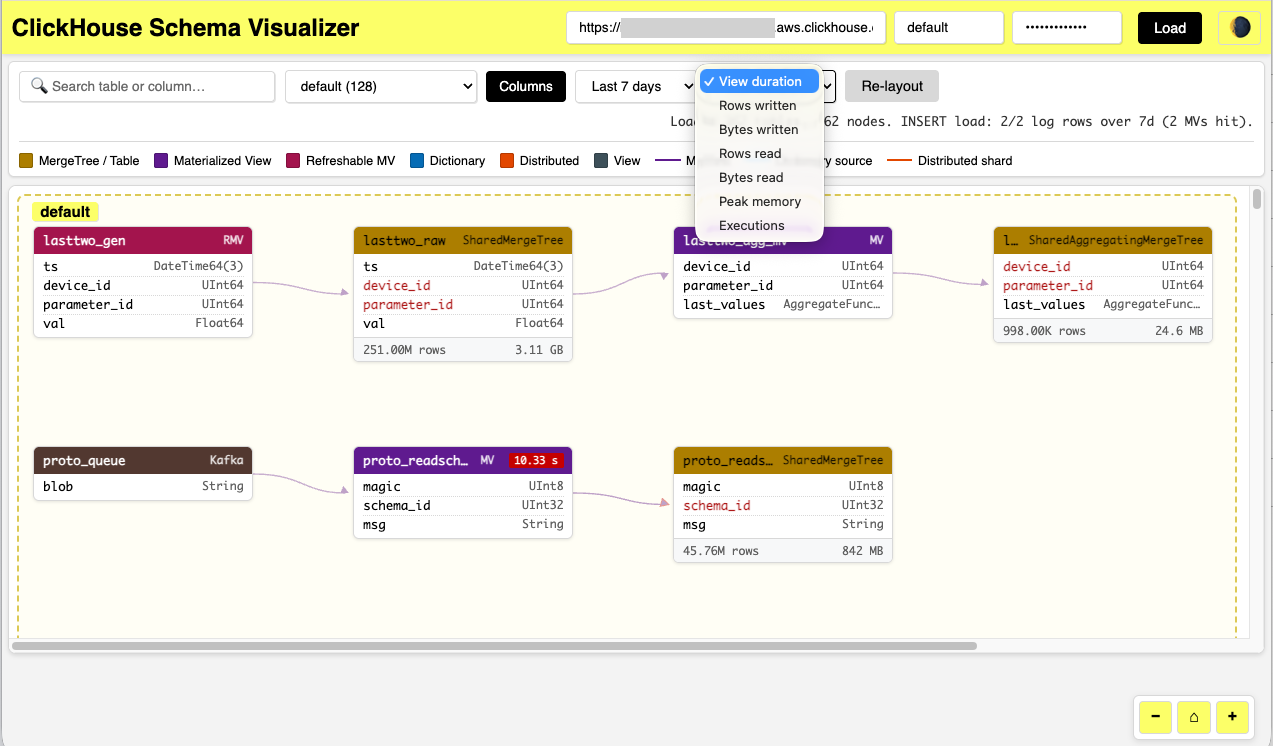Click the Load button
1273x746 pixels.
[1170, 28]
